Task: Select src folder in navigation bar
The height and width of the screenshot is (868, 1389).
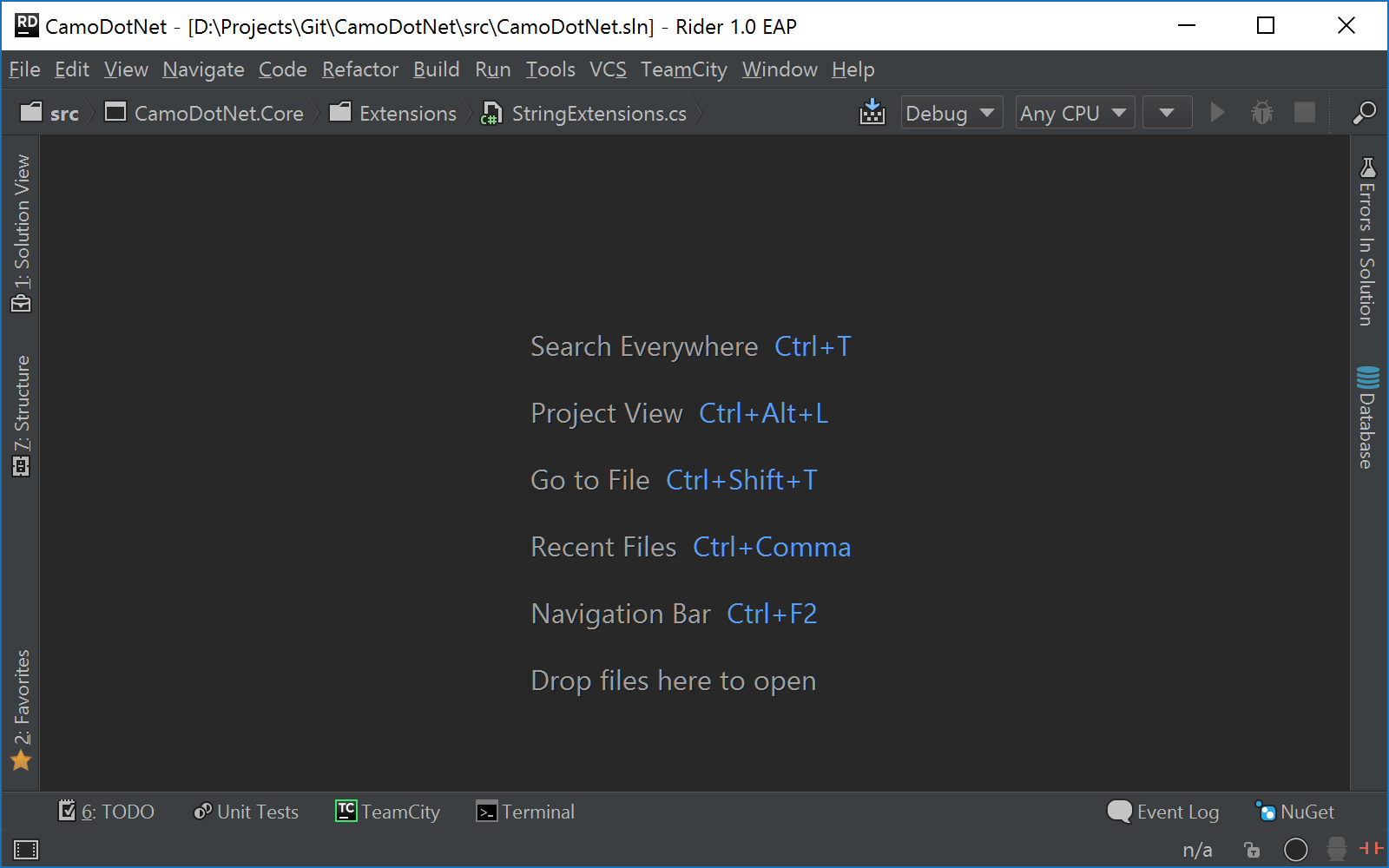Action: click(x=49, y=113)
